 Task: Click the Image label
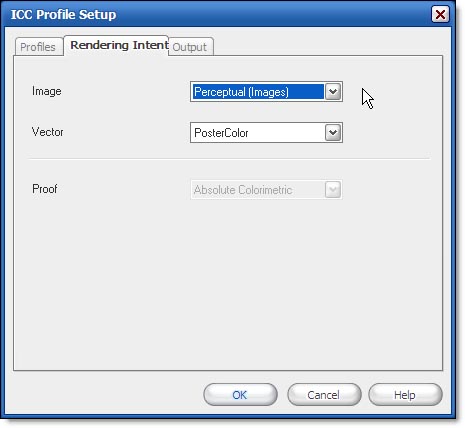[x=47, y=91]
